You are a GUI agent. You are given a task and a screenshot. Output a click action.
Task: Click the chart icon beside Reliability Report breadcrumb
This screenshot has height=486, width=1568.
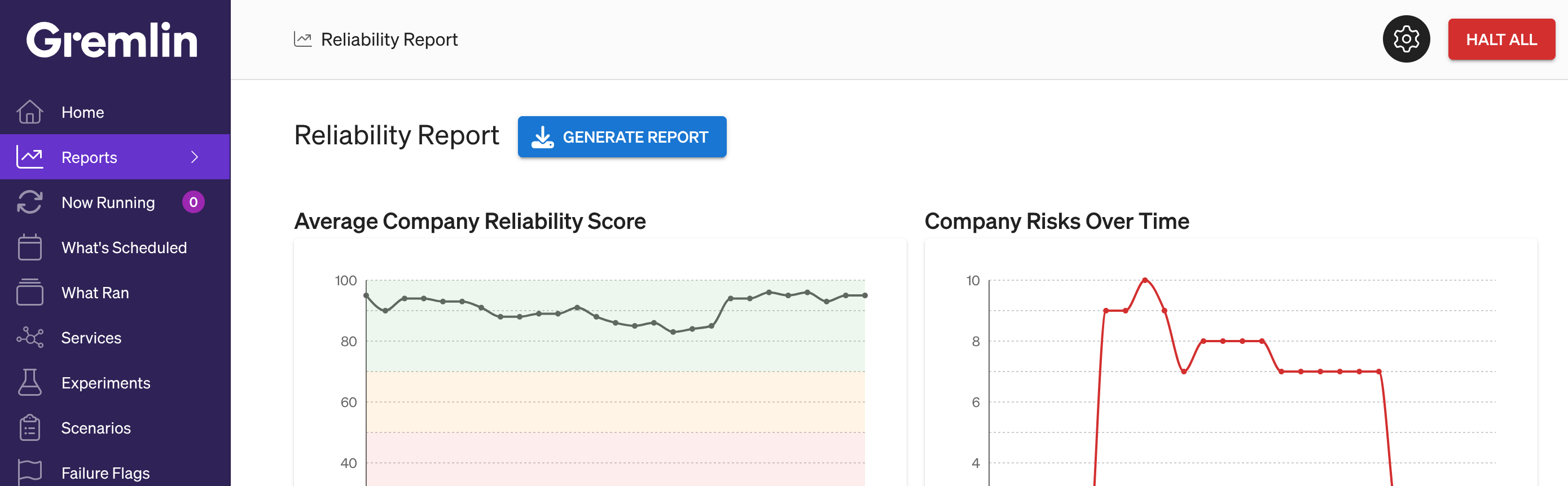302,39
